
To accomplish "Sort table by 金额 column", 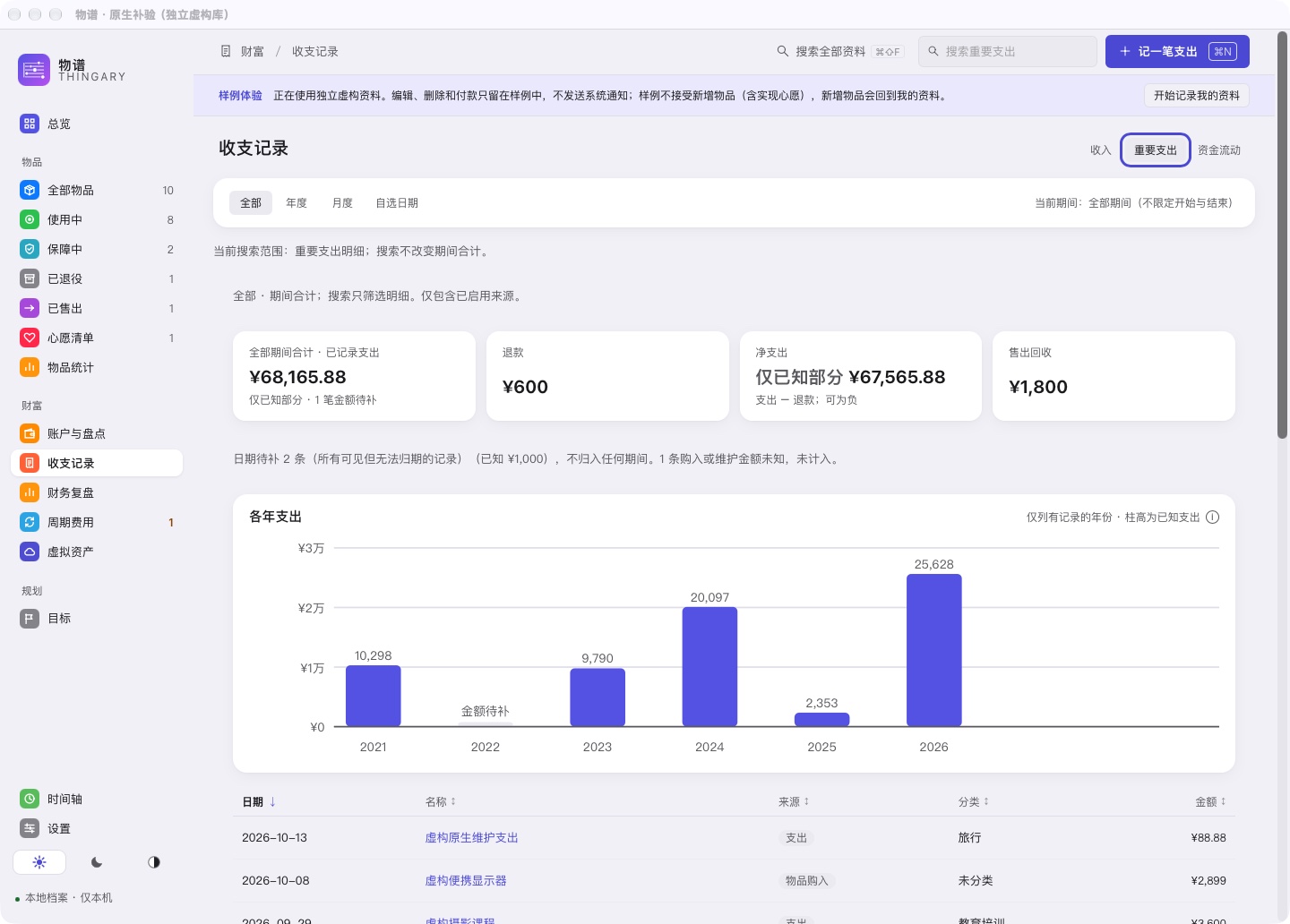I will click(1210, 801).
